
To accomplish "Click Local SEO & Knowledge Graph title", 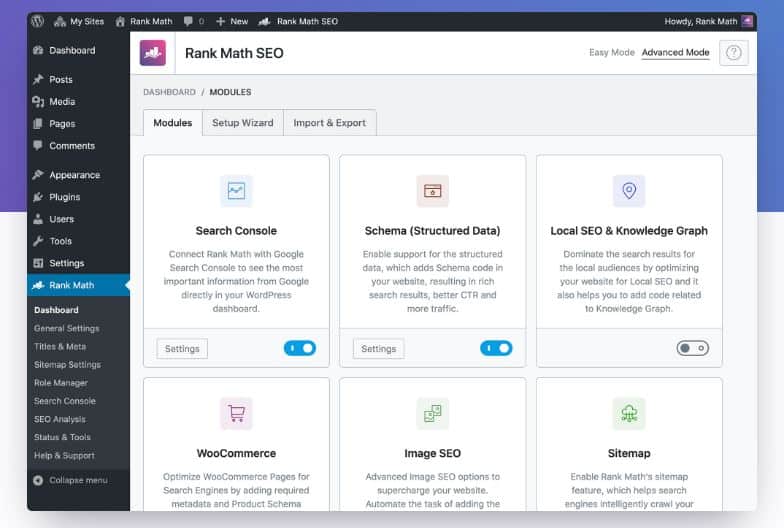I will tap(629, 231).
